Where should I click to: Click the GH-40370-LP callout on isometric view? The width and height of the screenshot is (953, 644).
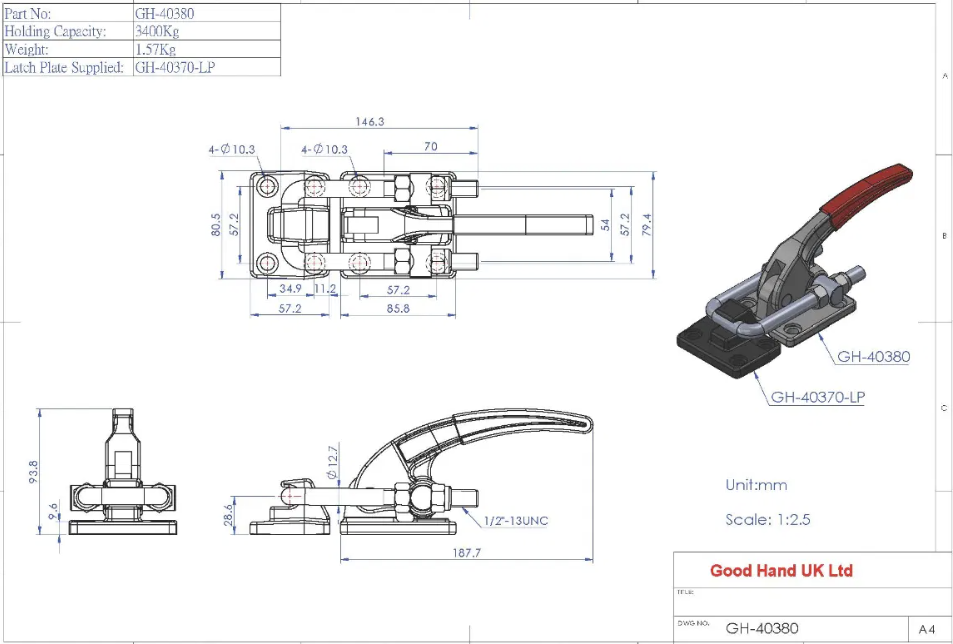(x=817, y=397)
